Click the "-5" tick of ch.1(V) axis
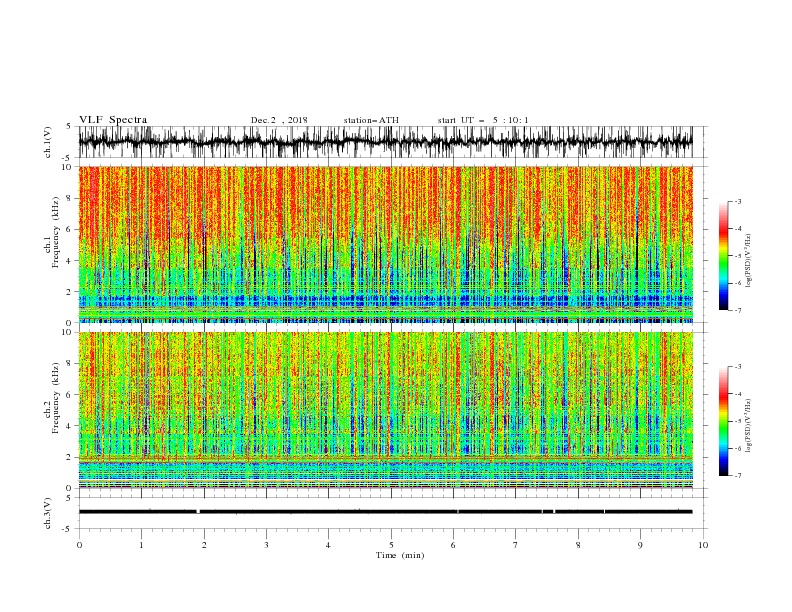The height and width of the screenshot is (612, 792). [x=68, y=158]
